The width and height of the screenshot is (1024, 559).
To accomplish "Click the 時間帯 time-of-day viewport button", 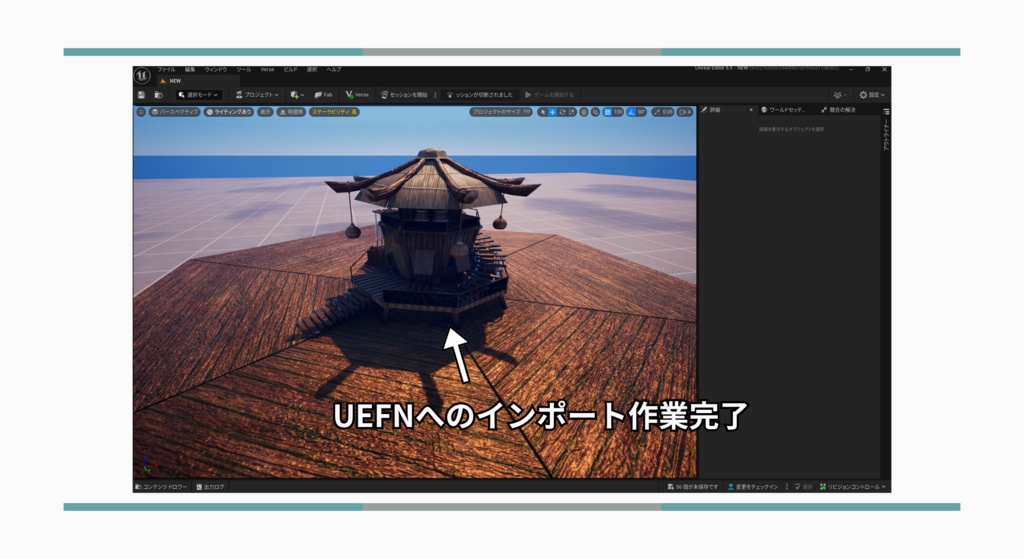I will click(x=291, y=112).
